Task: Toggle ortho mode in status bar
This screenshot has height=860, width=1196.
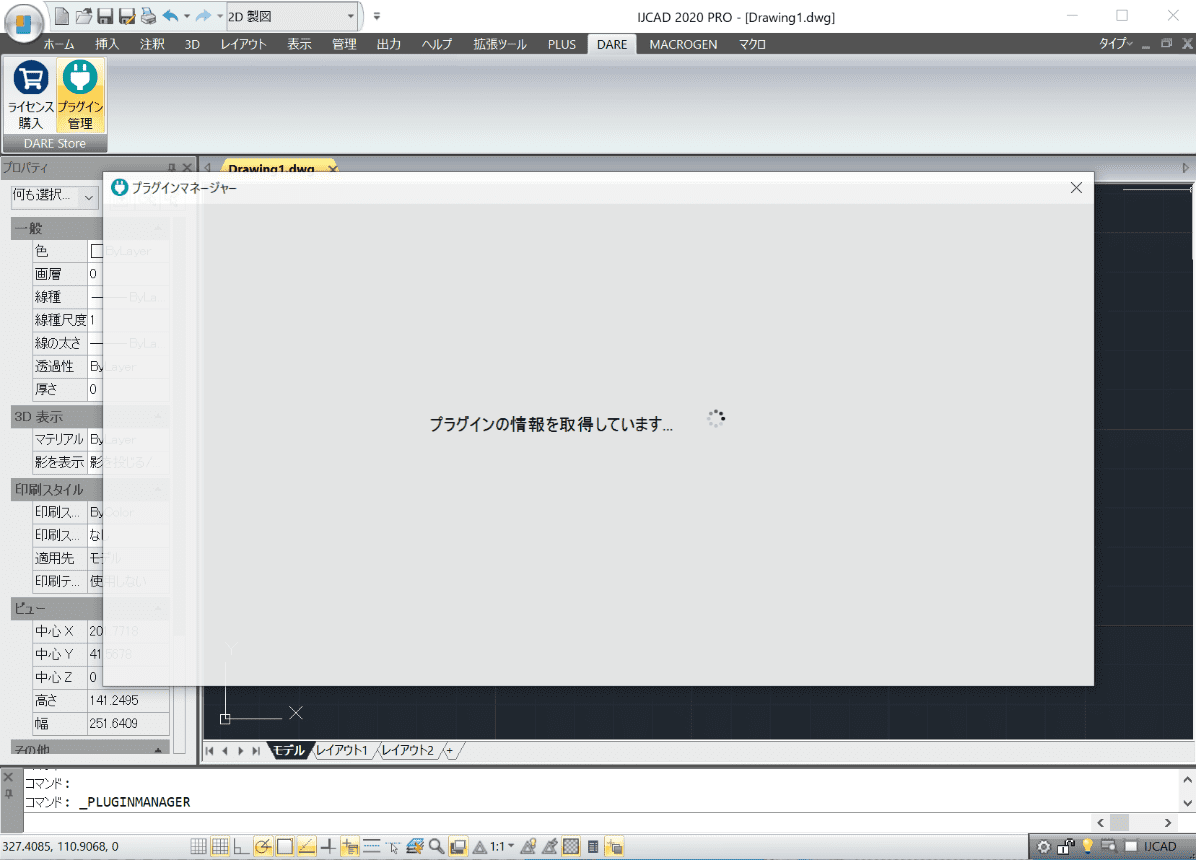Action: coord(241,846)
